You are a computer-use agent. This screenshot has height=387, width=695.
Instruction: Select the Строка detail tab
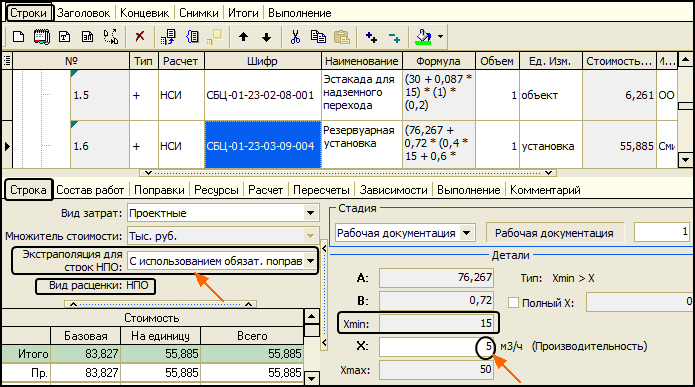click(28, 190)
